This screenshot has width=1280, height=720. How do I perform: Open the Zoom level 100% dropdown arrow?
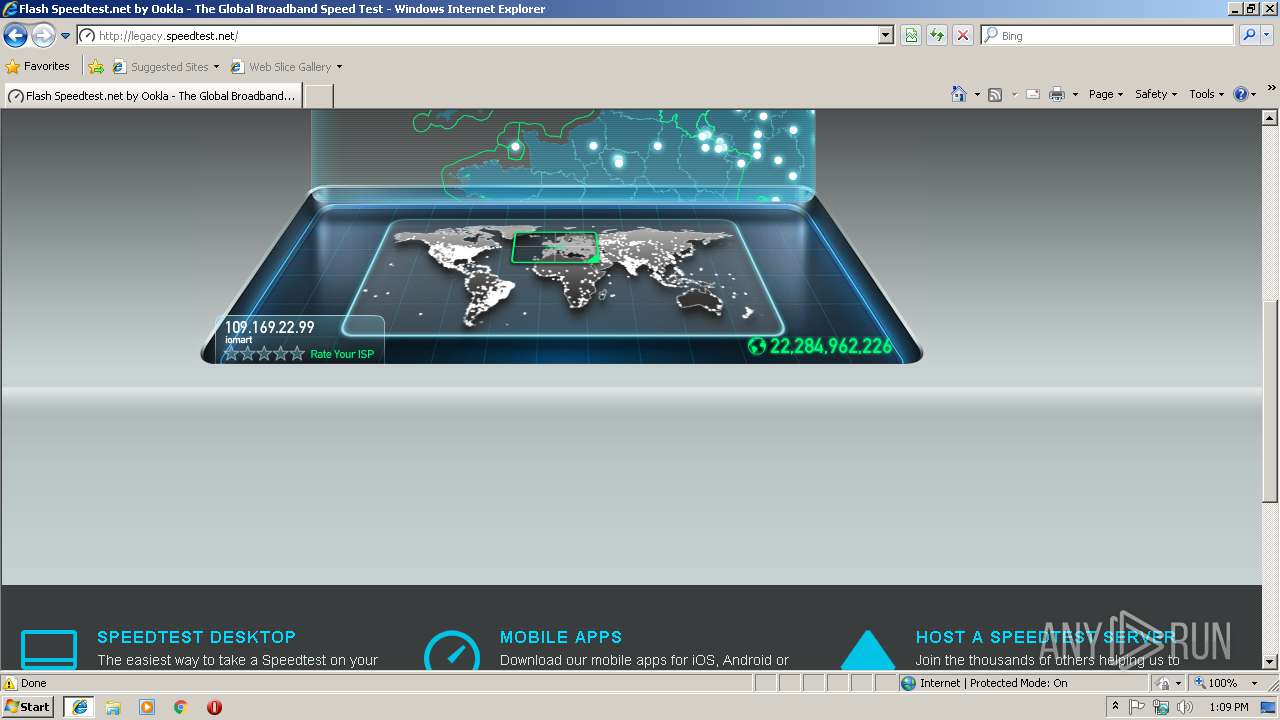pos(1254,683)
